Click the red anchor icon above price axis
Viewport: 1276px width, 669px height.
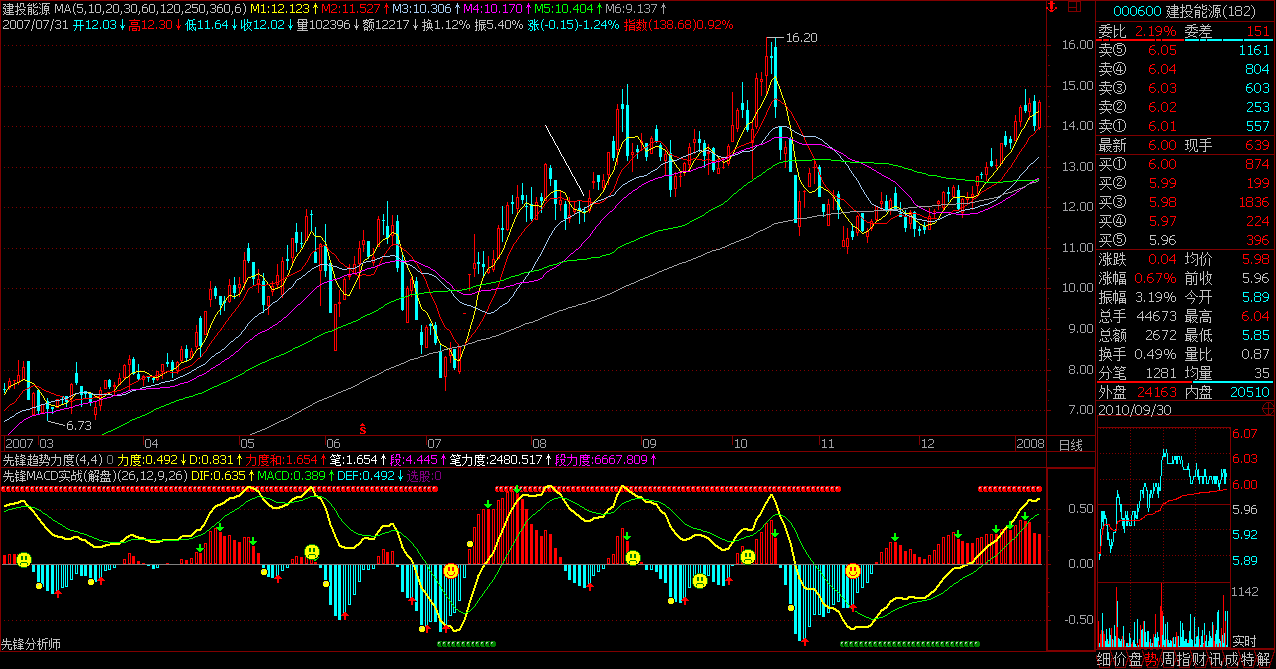click(1051, 7)
